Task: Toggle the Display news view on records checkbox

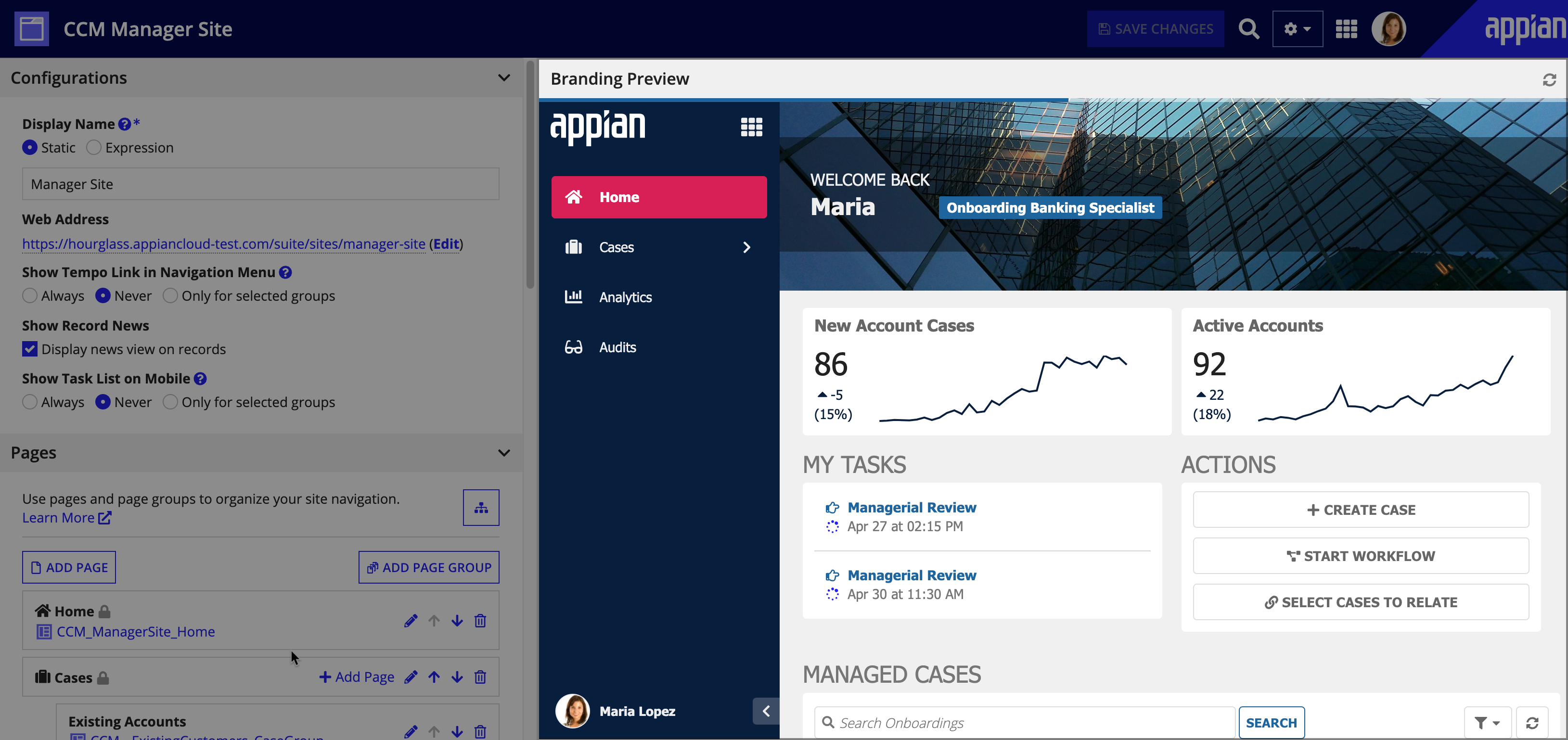Action: [x=30, y=348]
